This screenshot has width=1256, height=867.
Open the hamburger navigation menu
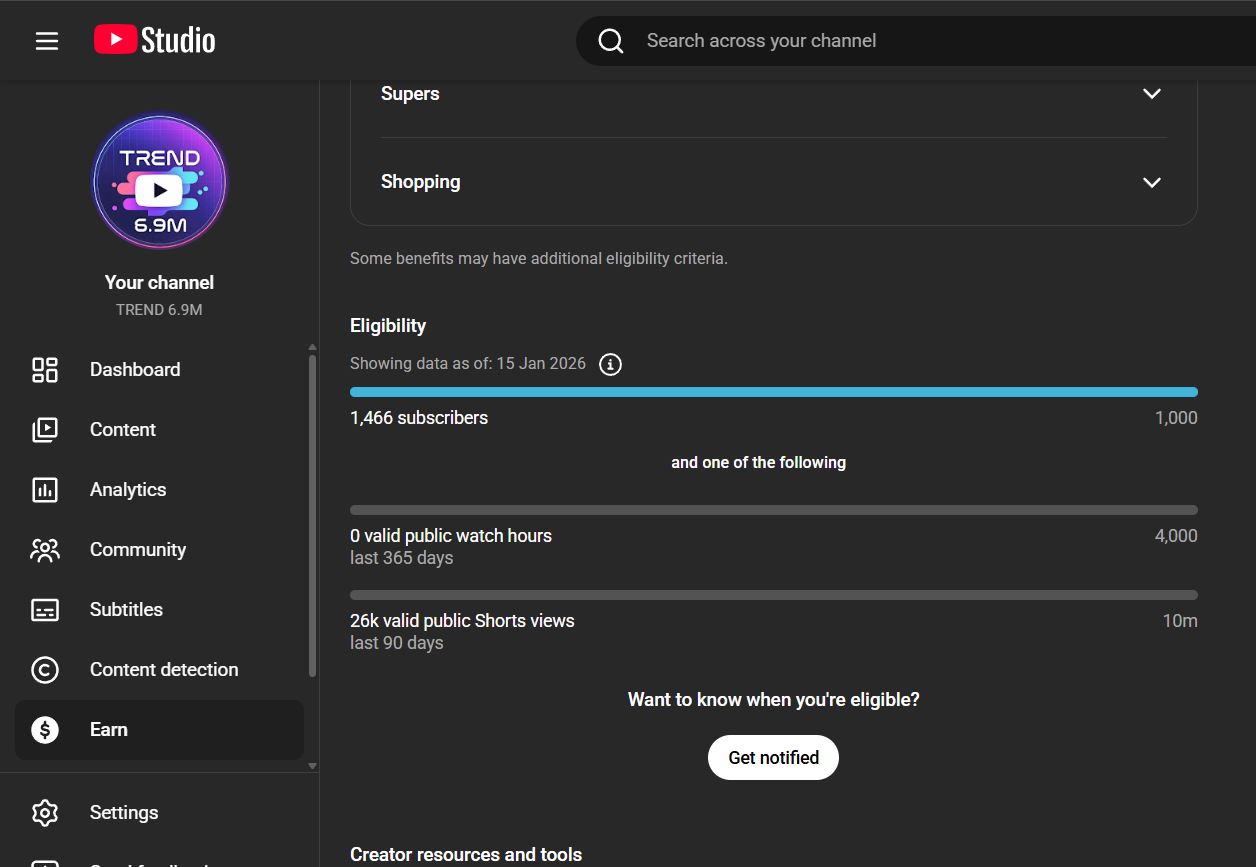(x=47, y=41)
